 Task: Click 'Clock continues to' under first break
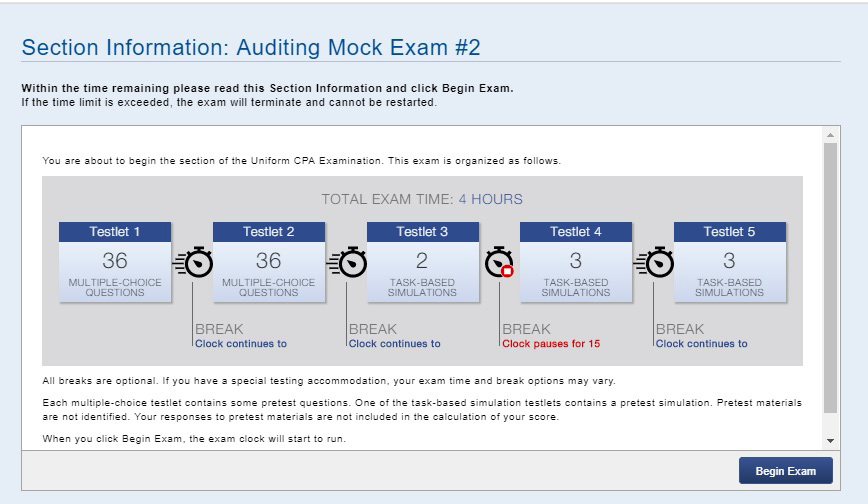click(241, 344)
